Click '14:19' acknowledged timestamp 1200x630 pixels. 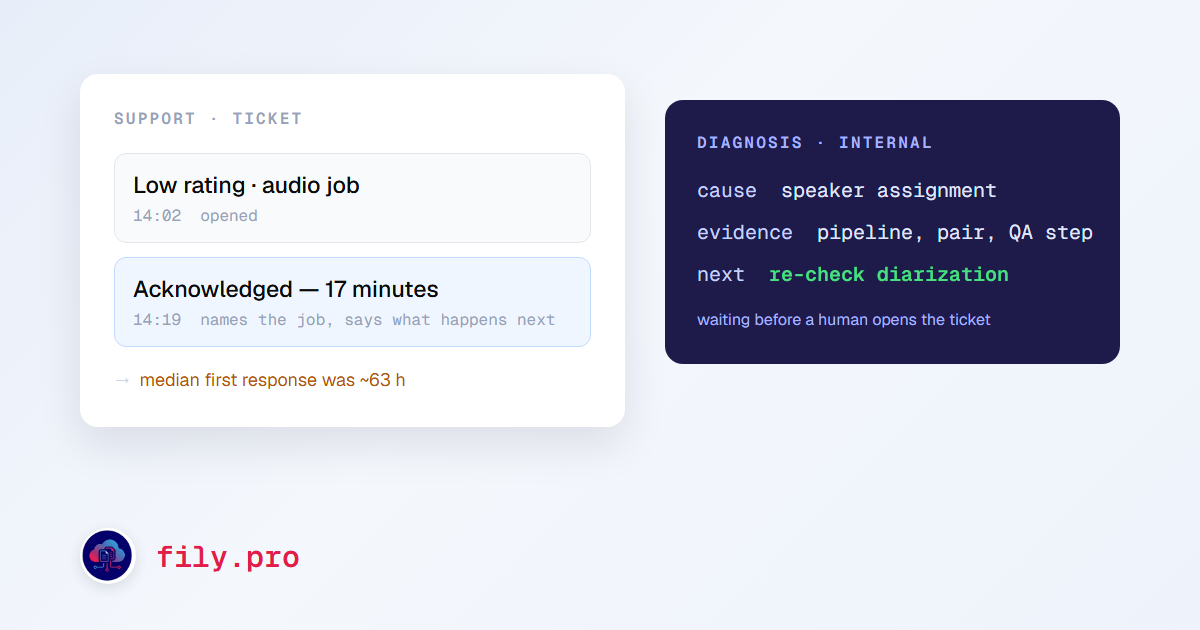pos(157,320)
